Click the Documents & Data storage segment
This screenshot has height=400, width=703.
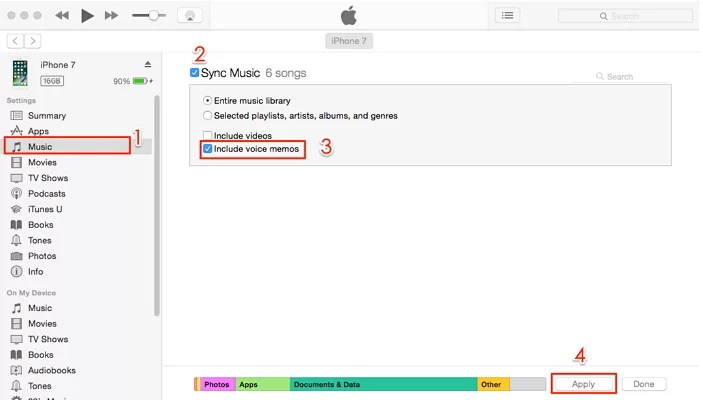coord(383,384)
